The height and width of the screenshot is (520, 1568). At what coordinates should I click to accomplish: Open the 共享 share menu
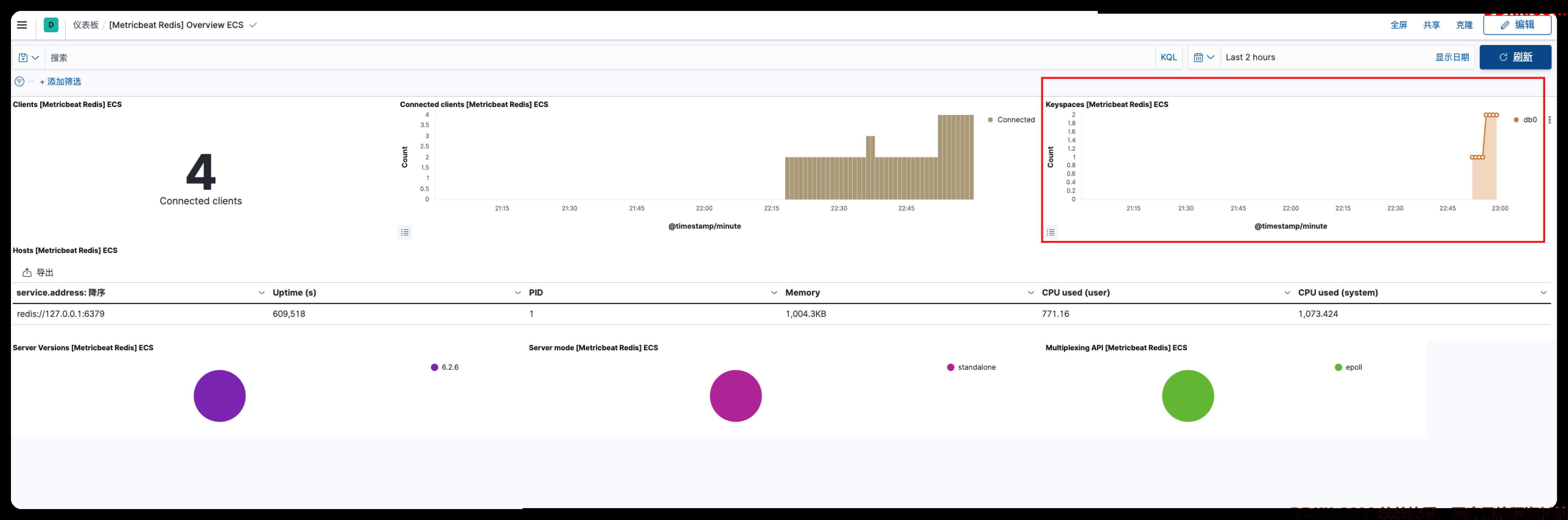point(1432,25)
